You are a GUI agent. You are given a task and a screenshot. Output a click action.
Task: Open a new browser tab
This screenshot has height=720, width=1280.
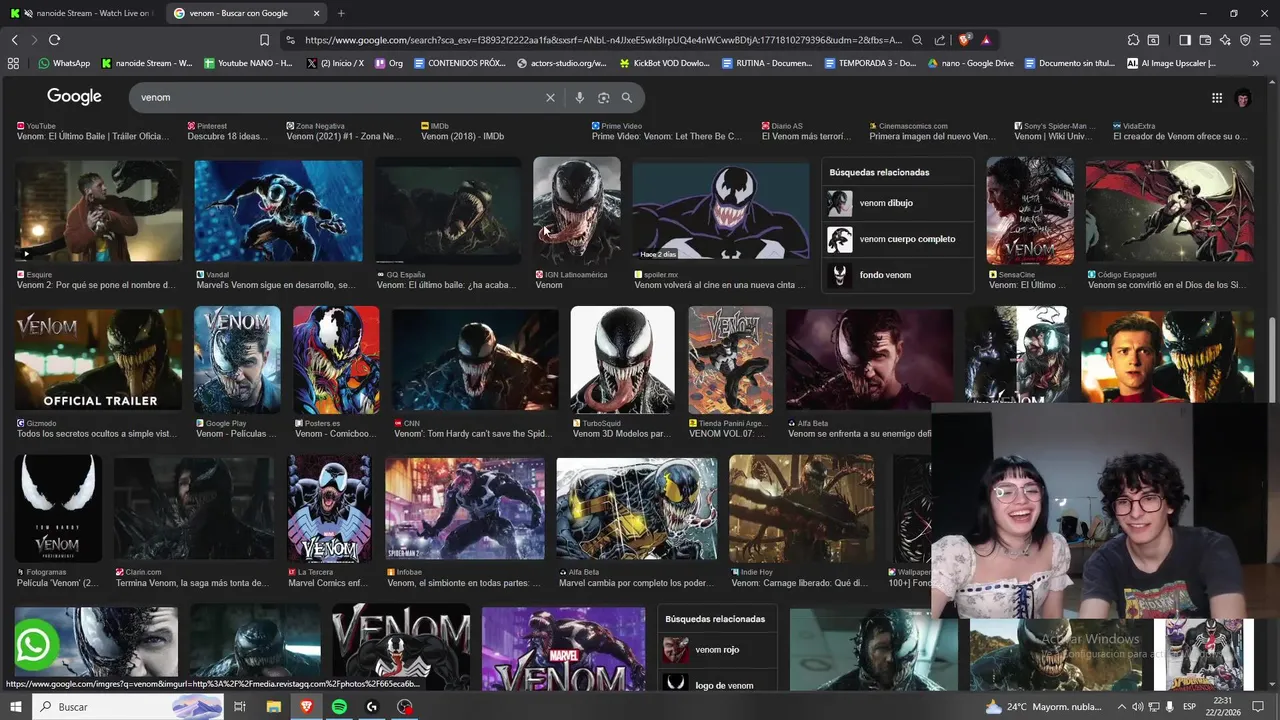click(x=341, y=13)
